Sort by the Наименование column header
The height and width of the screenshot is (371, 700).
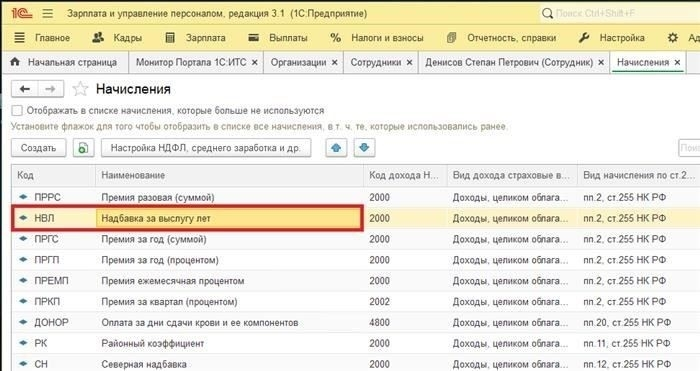[229, 175]
